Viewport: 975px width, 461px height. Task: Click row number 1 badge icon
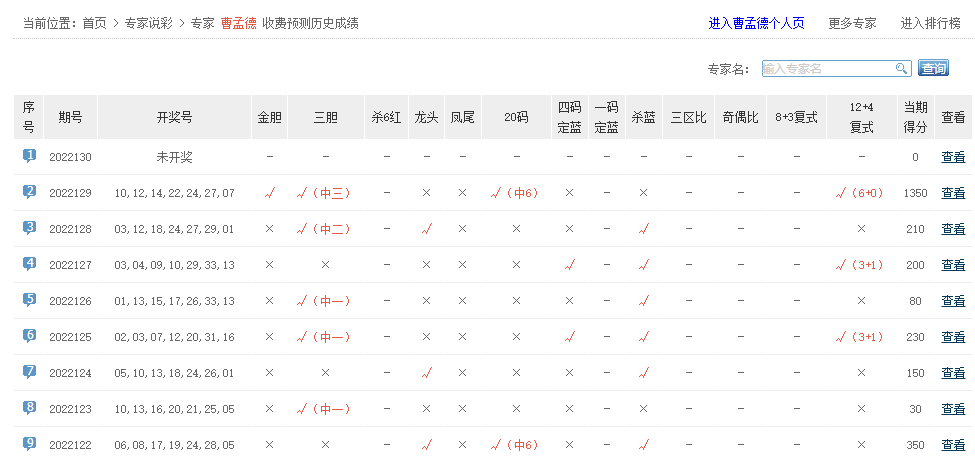point(29,156)
